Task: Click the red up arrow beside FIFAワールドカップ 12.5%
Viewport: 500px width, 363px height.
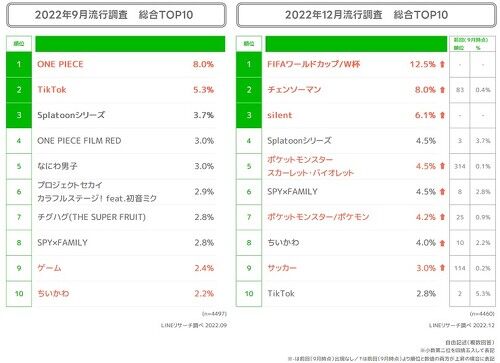Action: pyautogui.click(x=442, y=64)
